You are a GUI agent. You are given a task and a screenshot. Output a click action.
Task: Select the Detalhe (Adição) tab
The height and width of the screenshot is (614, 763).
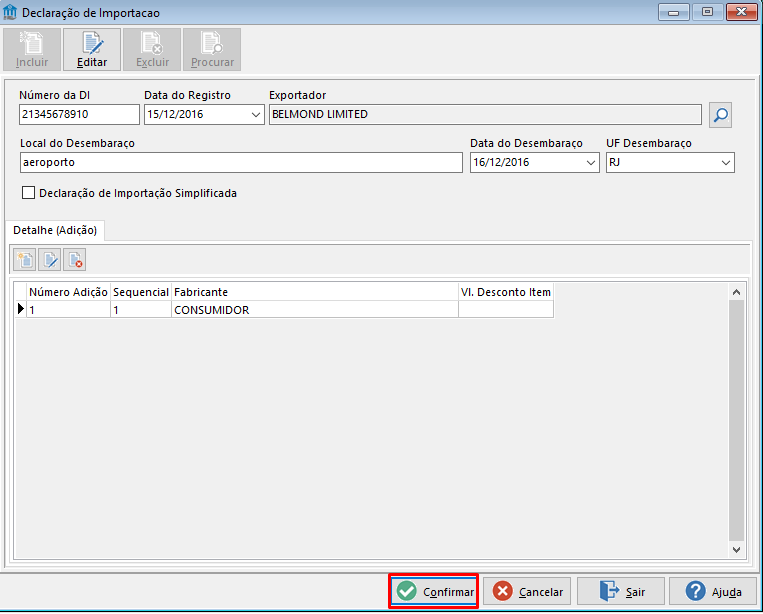(x=55, y=230)
